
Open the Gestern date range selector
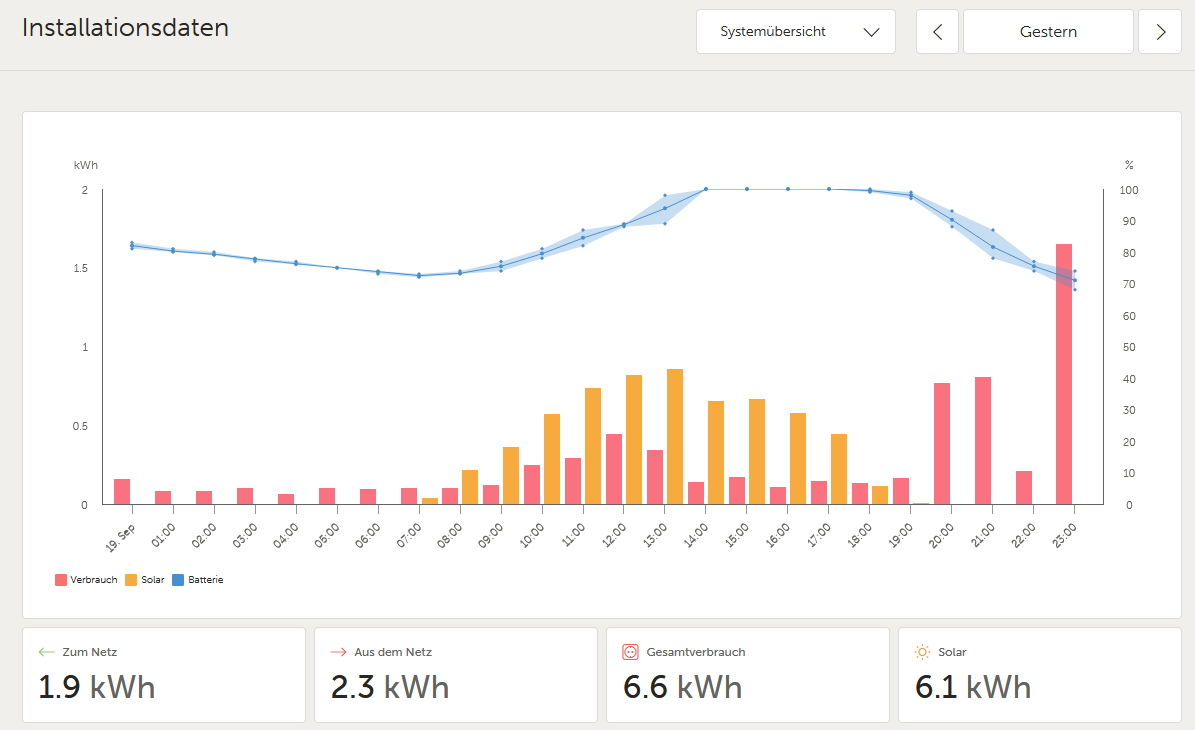point(1048,32)
